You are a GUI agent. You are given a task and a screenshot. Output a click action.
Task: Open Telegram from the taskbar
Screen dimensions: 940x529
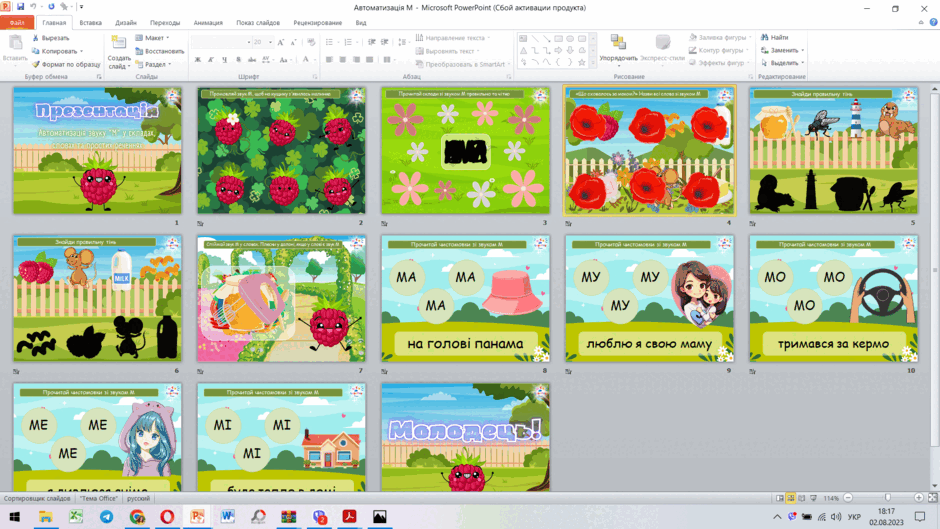pos(106,516)
